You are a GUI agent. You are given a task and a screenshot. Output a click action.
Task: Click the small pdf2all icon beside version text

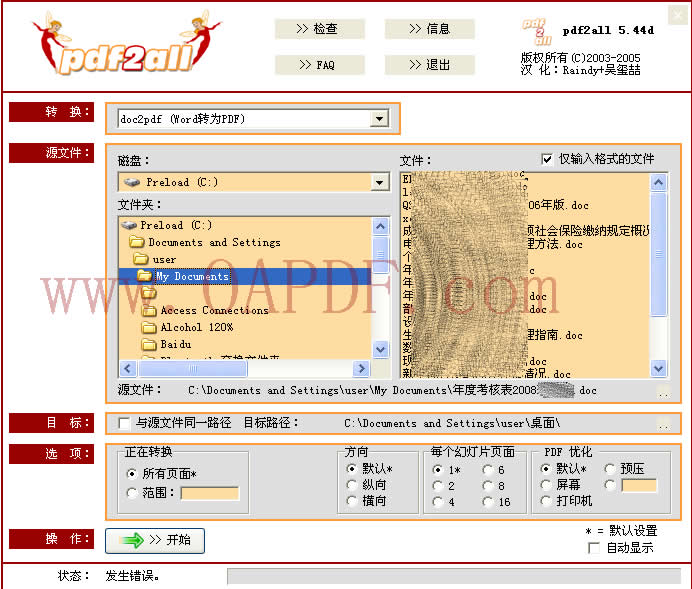coord(537,32)
